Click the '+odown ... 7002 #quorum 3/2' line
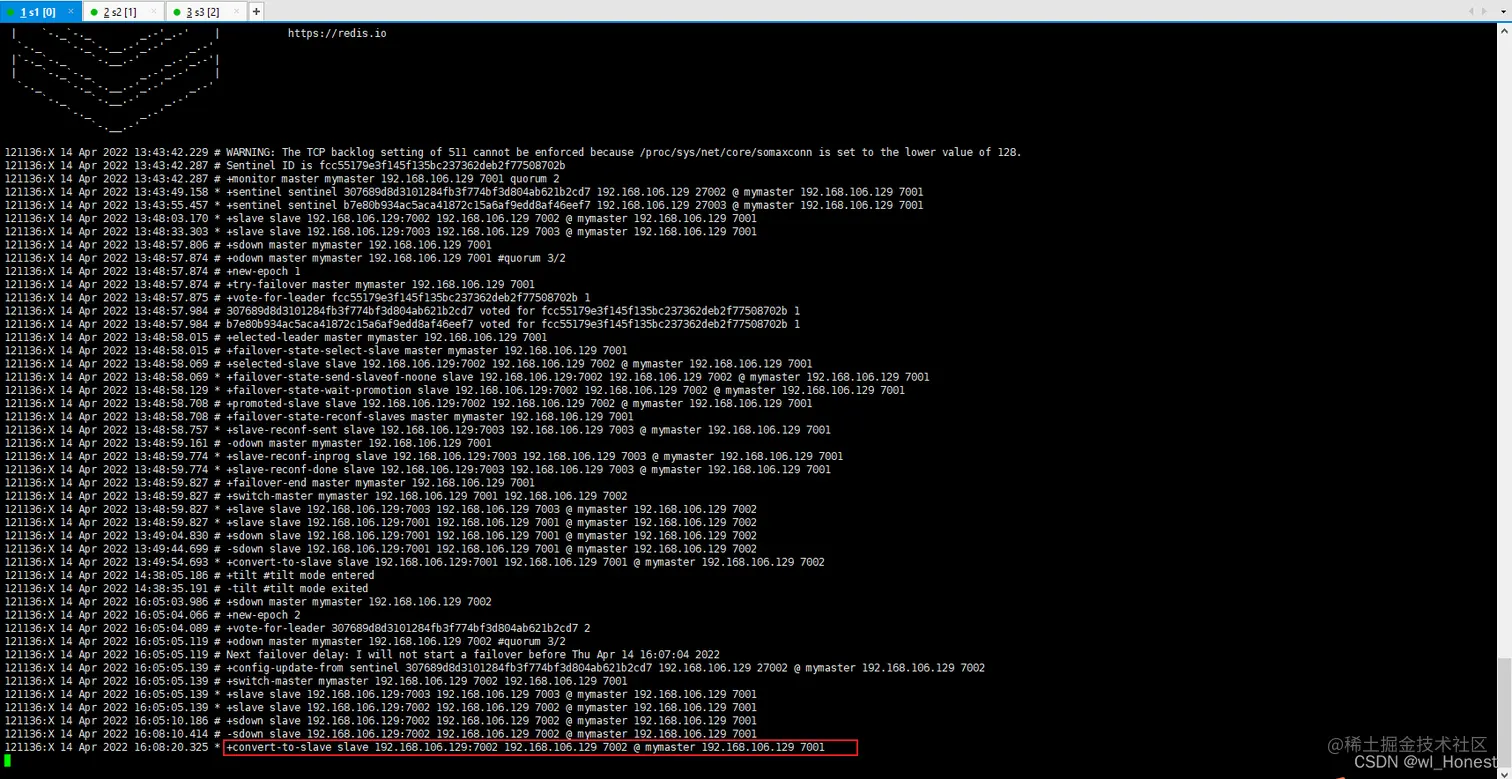The width and height of the screenshot is (1512, 779). tap(285, 641)
